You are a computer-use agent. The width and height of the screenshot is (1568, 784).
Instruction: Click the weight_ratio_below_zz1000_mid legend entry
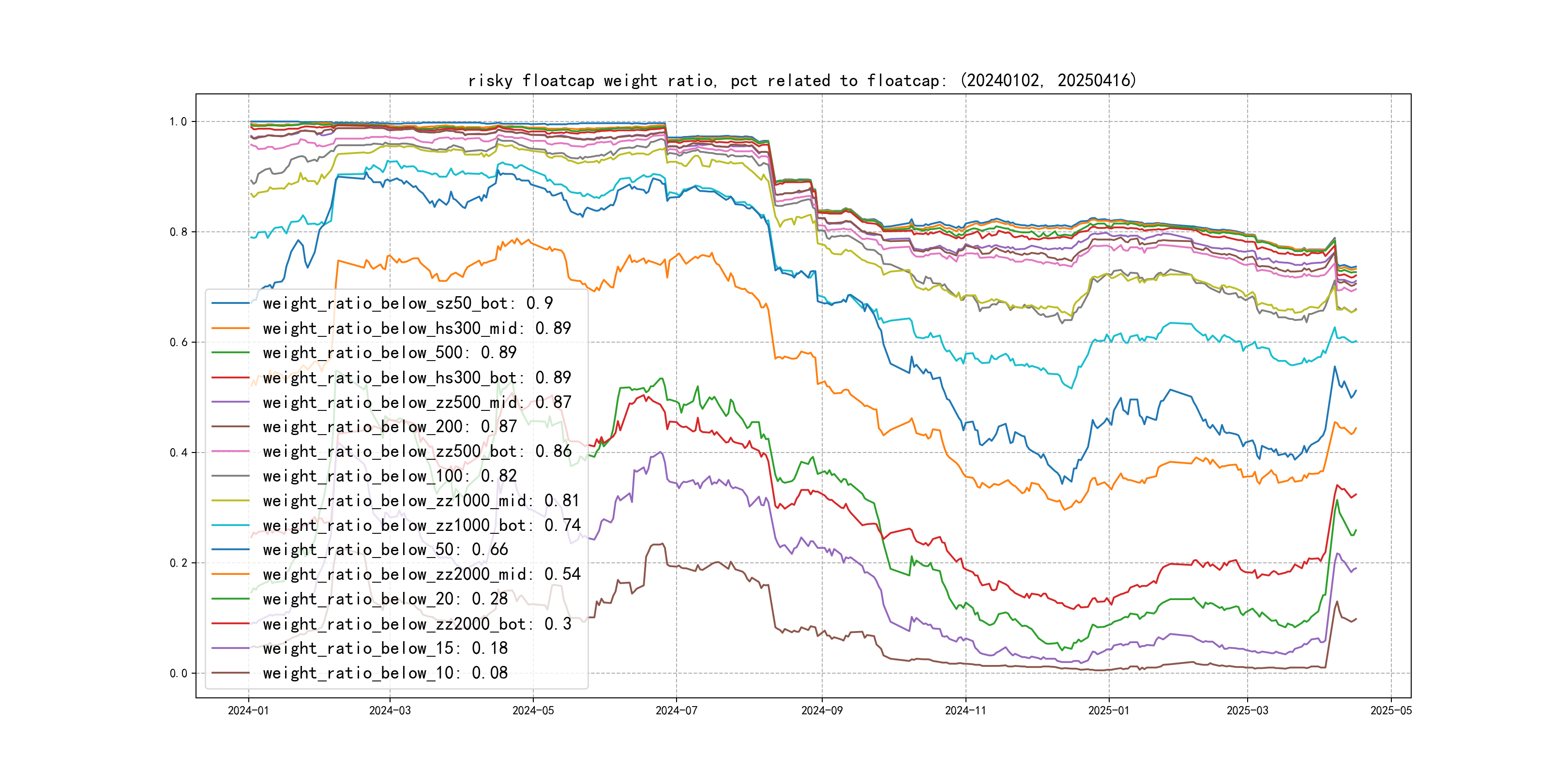tap(421, 500)
